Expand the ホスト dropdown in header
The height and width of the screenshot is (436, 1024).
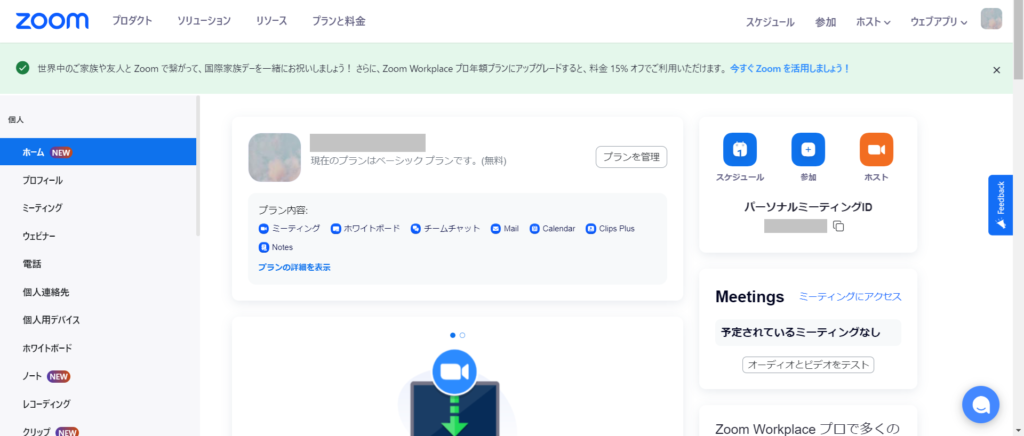(x=873, y=21)
